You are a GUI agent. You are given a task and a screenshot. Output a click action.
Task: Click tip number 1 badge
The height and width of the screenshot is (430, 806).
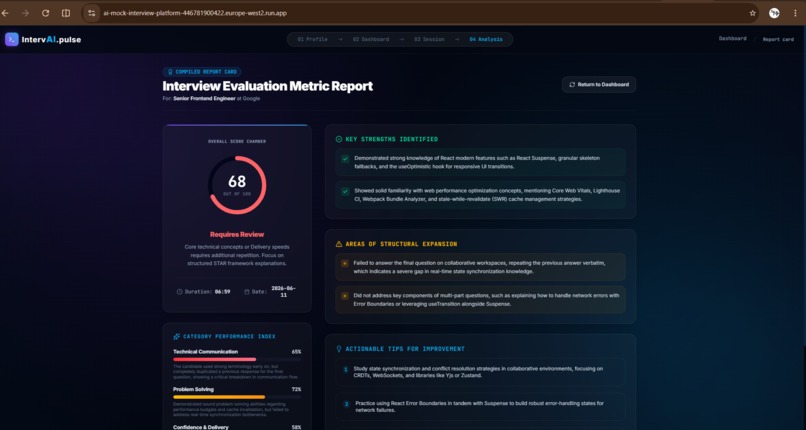tap(346, 369)
